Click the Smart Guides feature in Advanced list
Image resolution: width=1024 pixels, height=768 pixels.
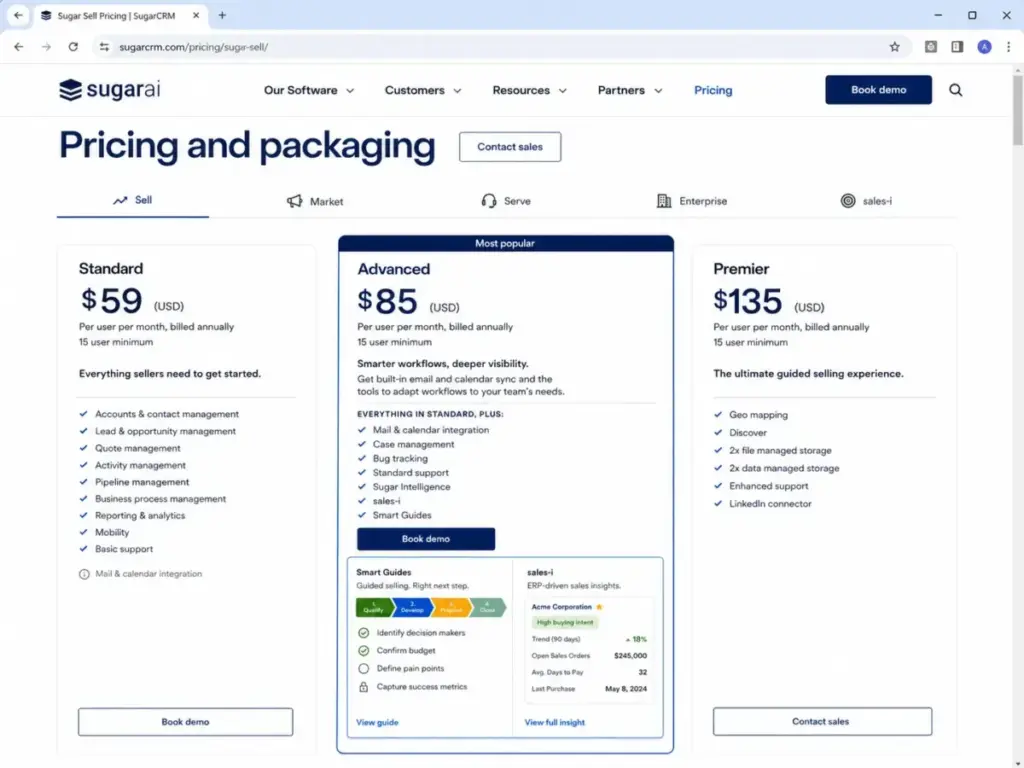coord(402,515)
